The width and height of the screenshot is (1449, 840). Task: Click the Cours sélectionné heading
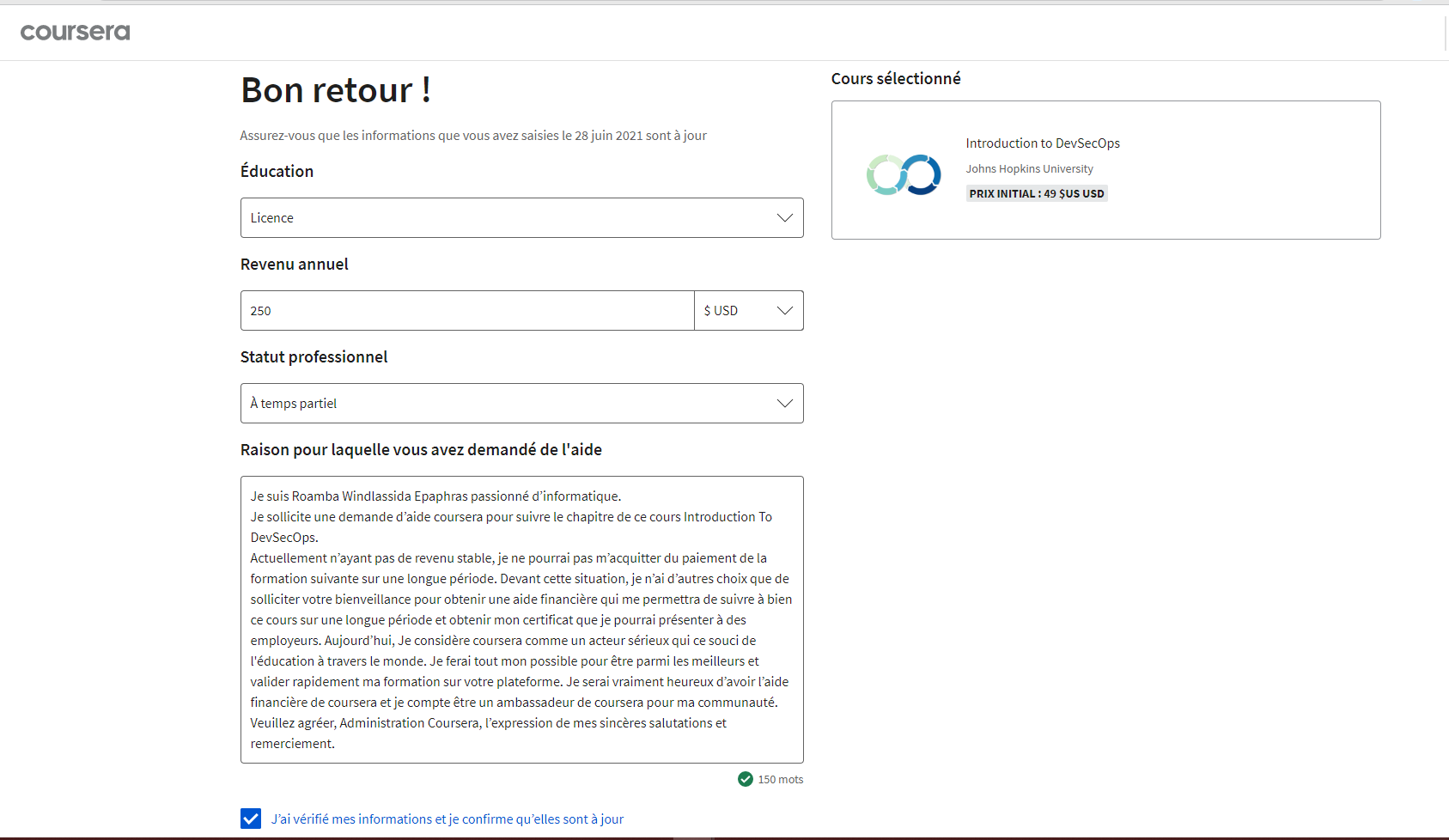click(x=896, y=78)
